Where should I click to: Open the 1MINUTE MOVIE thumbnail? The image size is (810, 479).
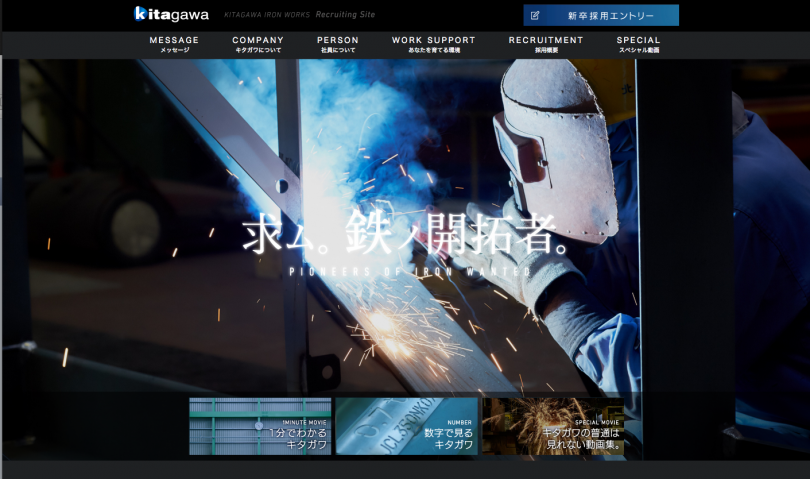tap(260, 426)
